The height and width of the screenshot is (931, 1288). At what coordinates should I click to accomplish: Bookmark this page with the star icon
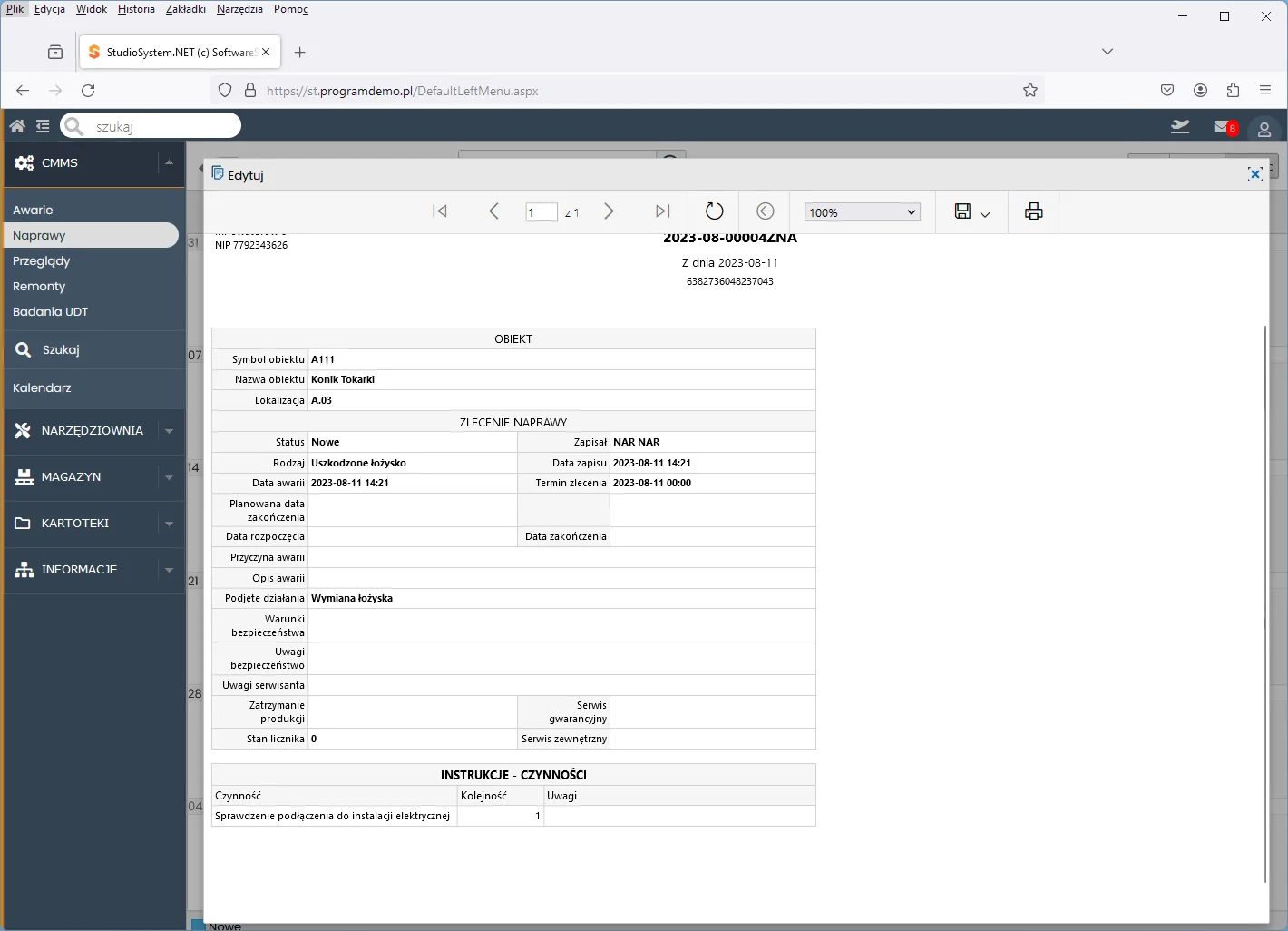[x=1030, y=91]
